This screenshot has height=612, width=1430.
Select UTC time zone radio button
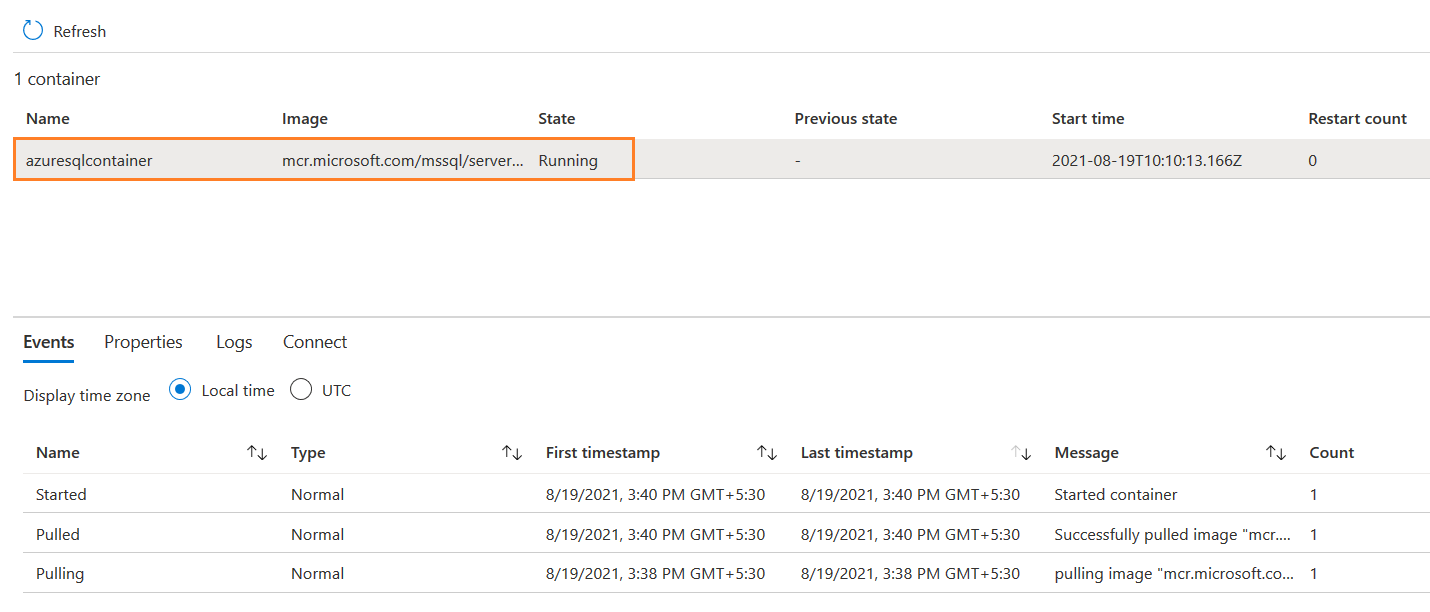(x=301, y=390)
